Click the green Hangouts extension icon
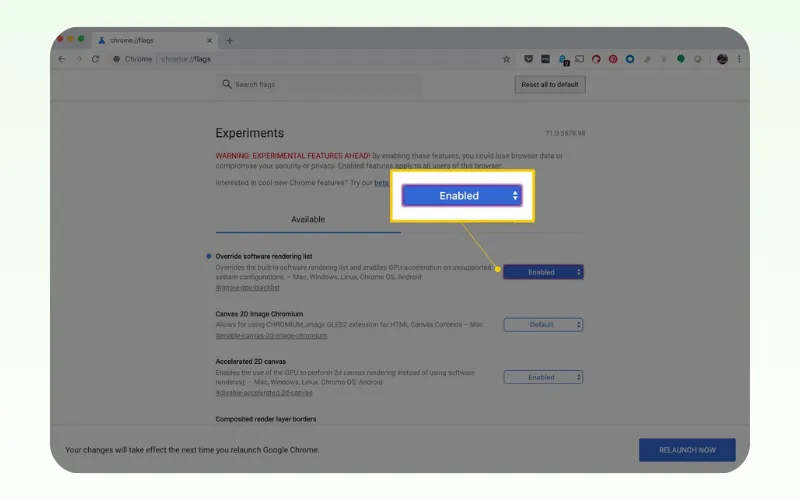This screenshot has height=500, width=800. click(681, 59)
